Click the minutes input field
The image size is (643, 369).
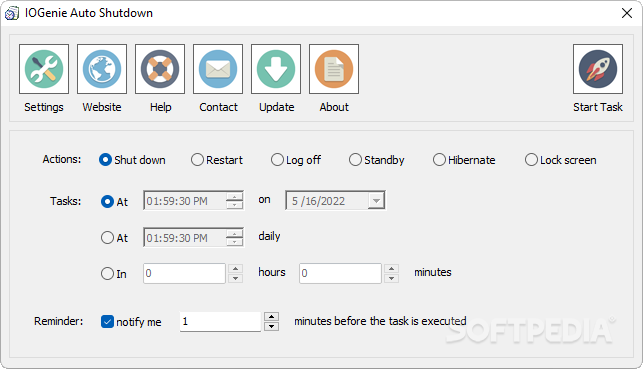click(x=340, y=273)
